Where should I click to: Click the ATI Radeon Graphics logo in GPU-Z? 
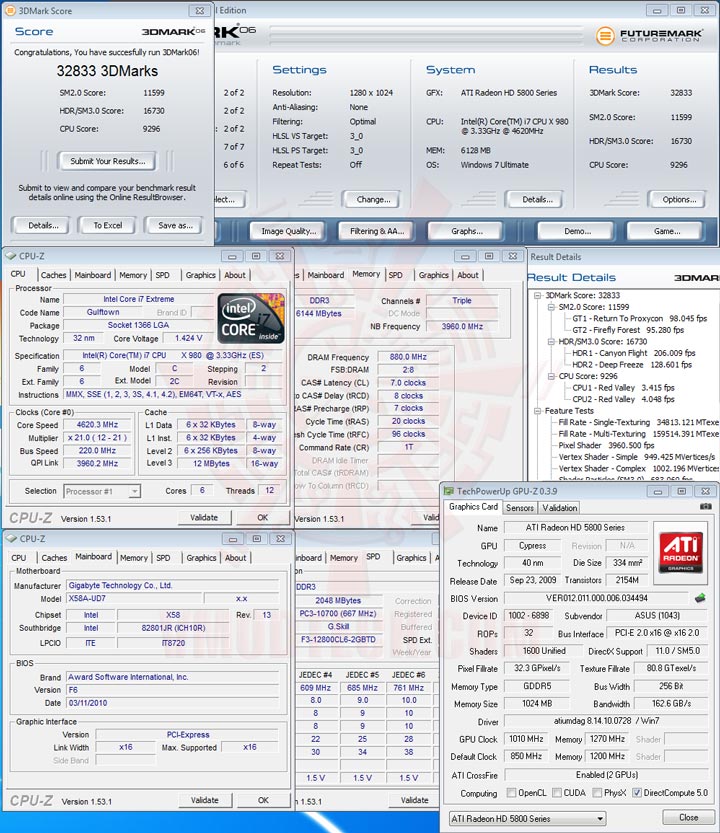681,552
